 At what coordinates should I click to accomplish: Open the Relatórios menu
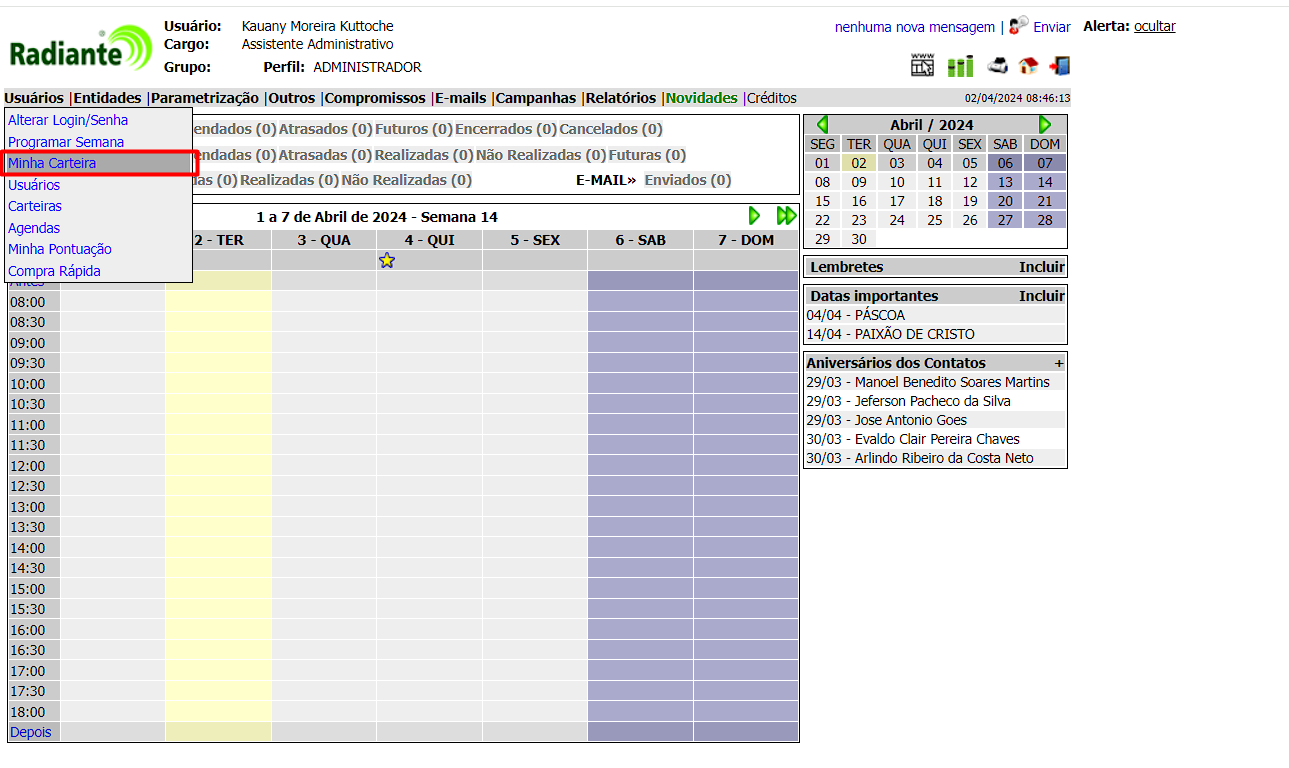(x=620, y=98)
